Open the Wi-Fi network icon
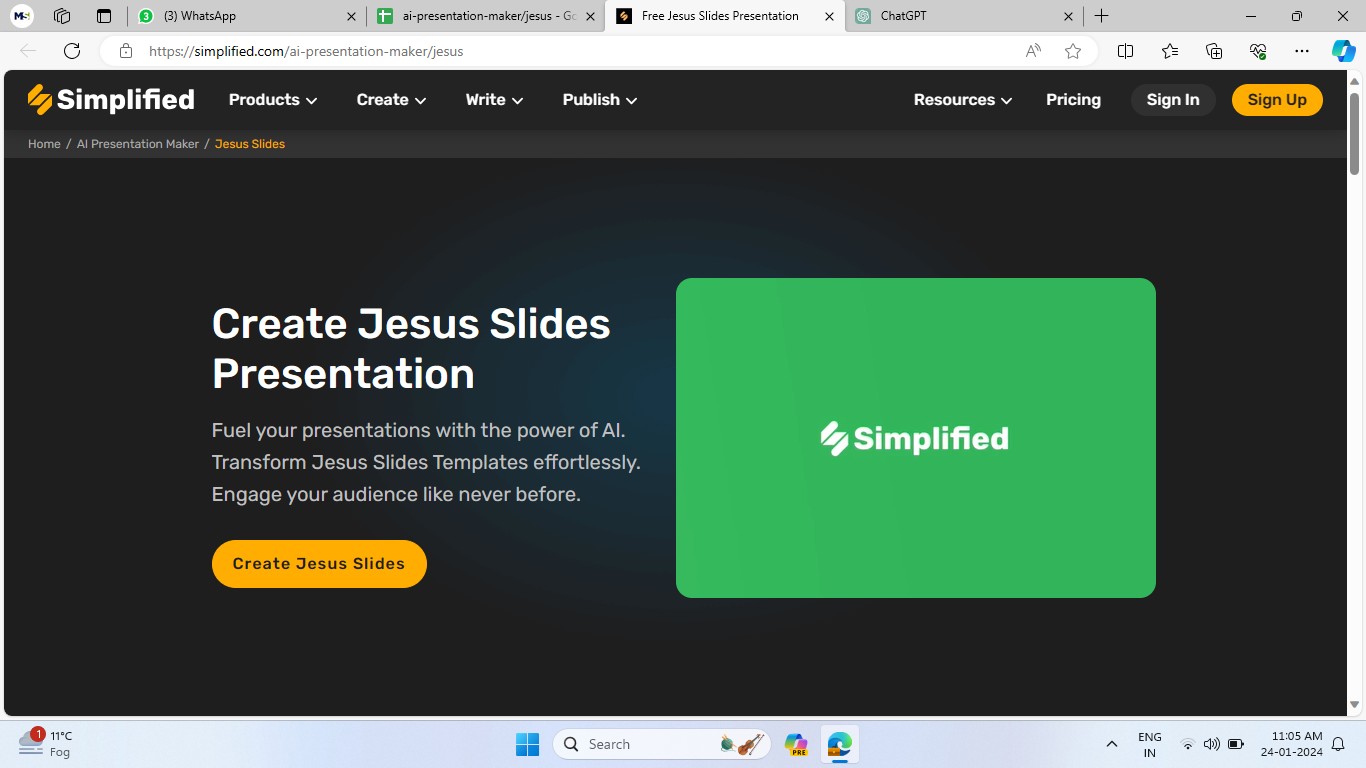The image size is (1366, 768). (x=1187, y=744)
